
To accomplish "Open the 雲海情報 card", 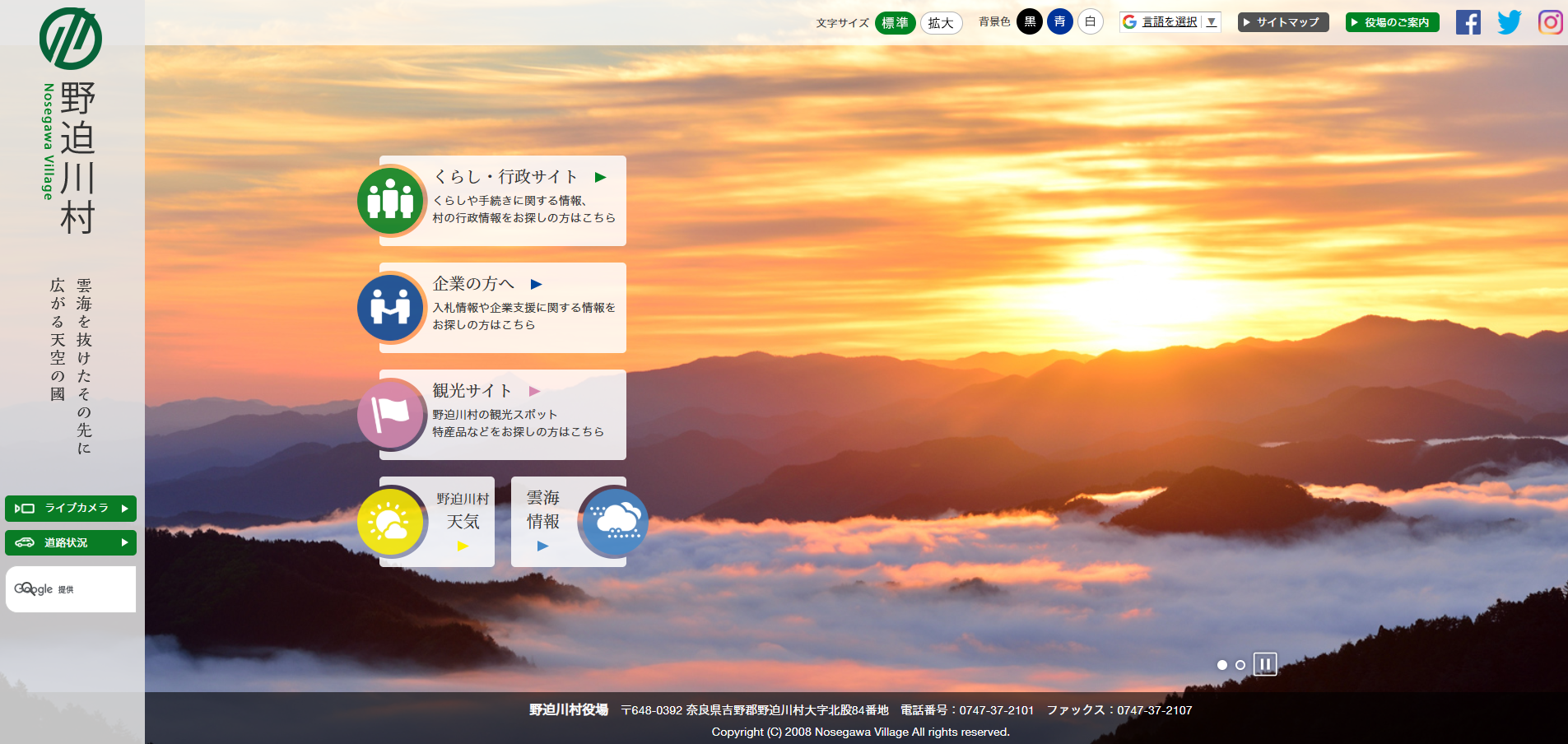I will [569, 522].
